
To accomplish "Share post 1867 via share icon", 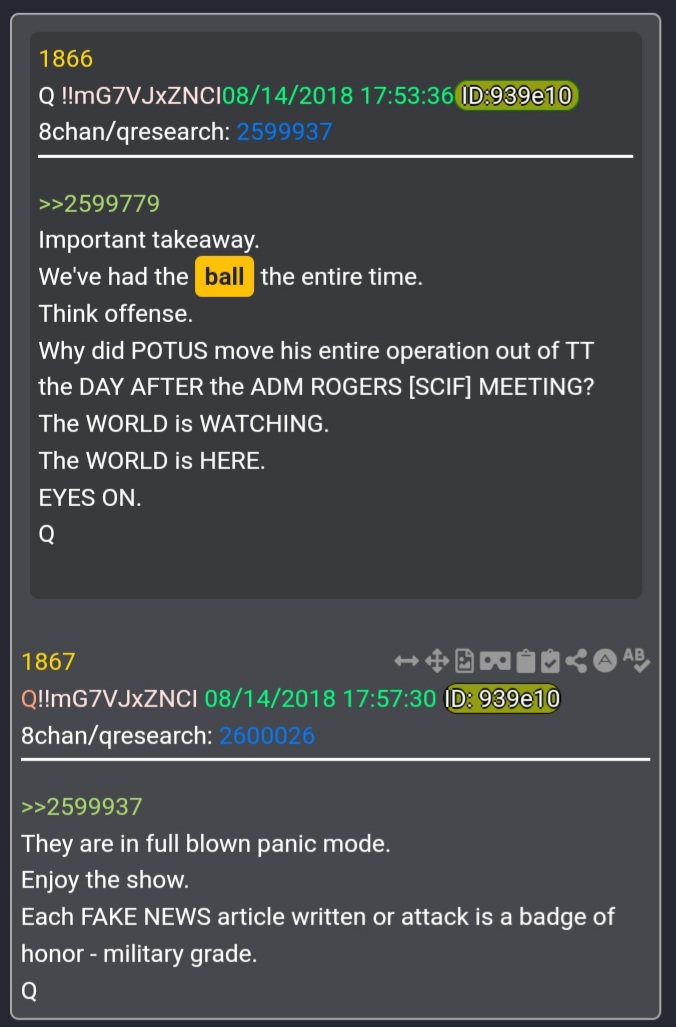I will [x=576, y=661].
